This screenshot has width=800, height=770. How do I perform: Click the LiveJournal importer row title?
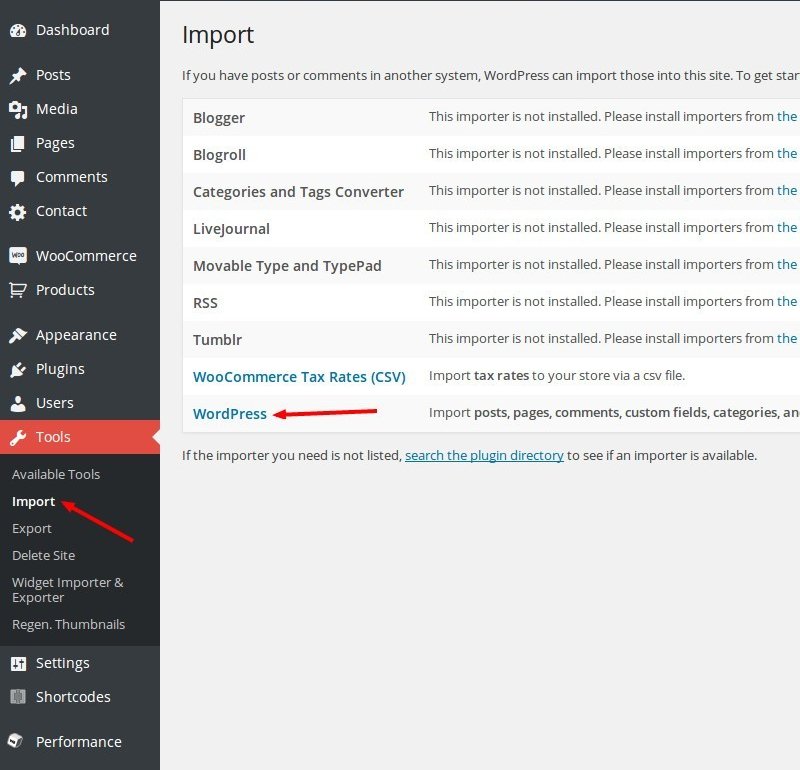[x=231, y=229]
